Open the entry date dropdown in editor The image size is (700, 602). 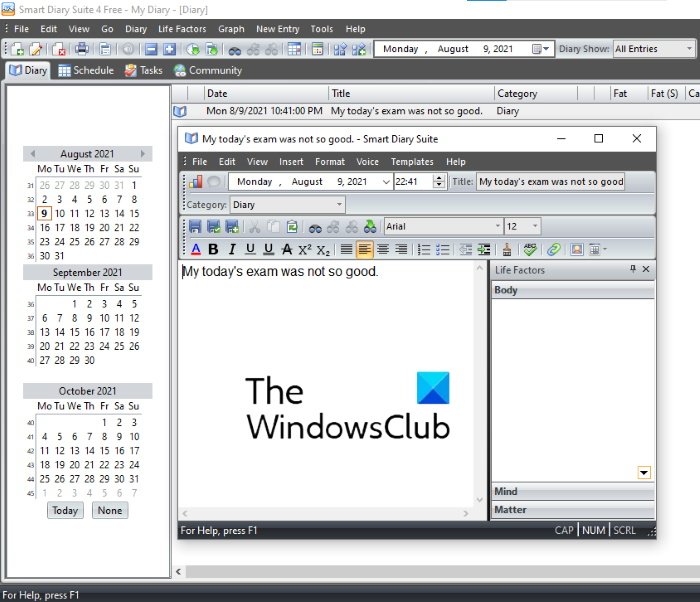point(386,182)
